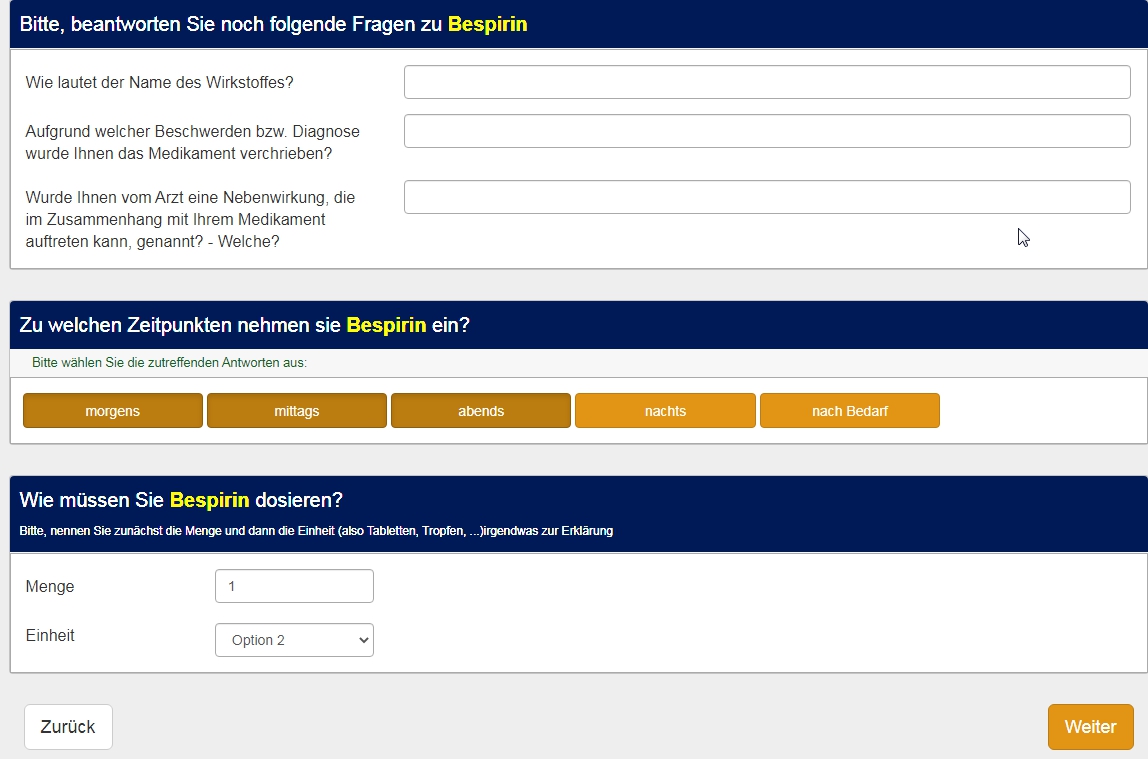
Task: Click the heading 'Wie müssen Sie Bespirin dosieren?'
Action: (181, 500)
